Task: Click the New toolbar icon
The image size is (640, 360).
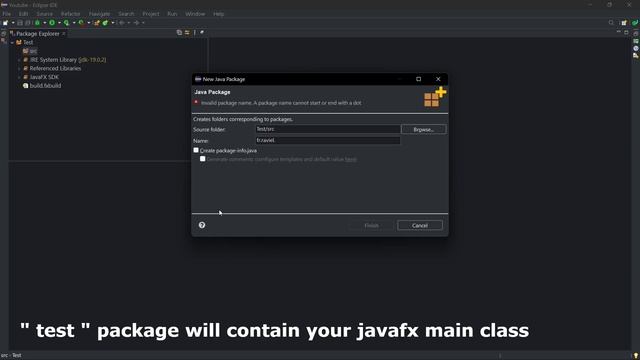Action: [5, 22]
